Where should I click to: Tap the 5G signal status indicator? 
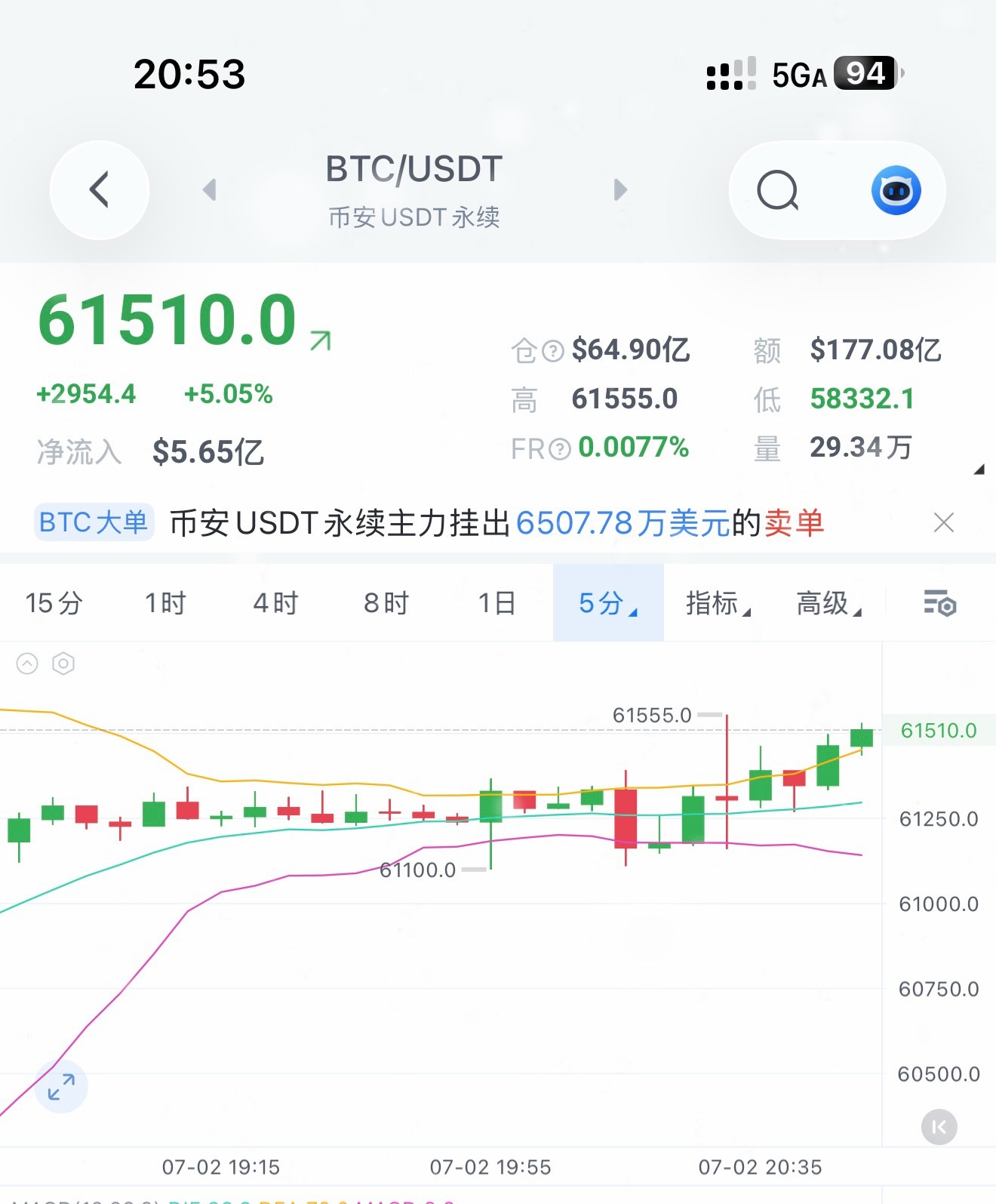(x=800, y=75)
